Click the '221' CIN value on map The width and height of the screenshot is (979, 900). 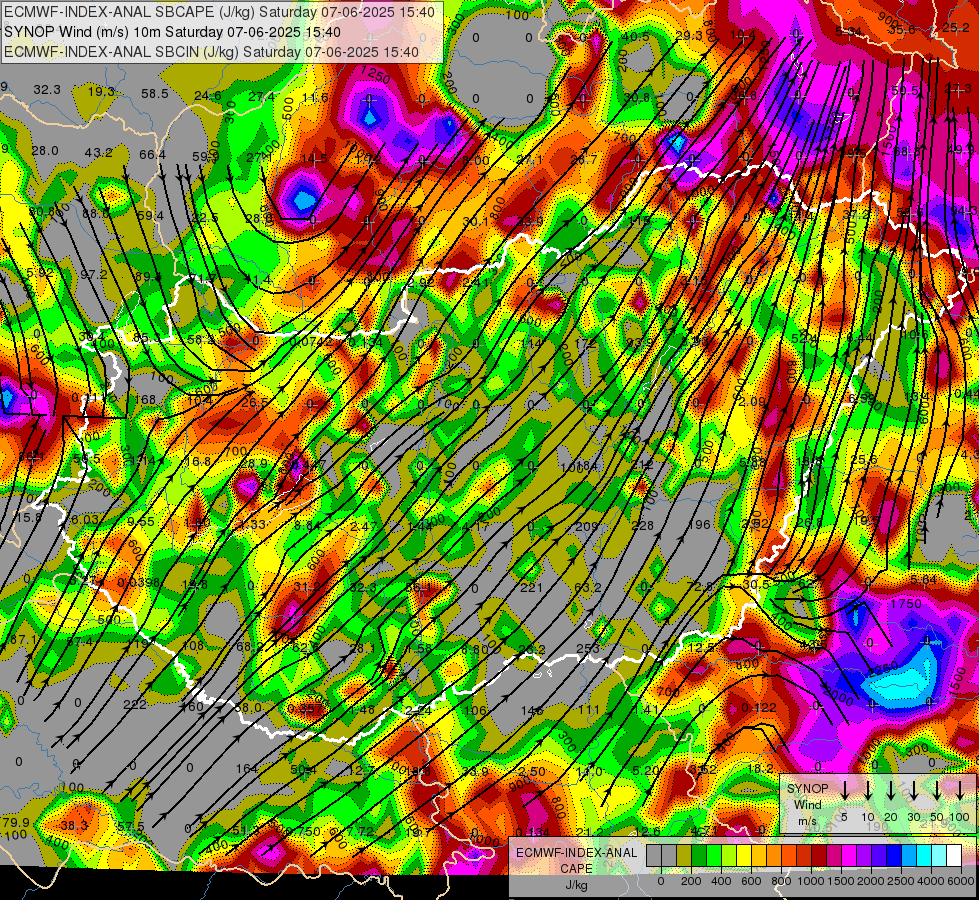531,588
